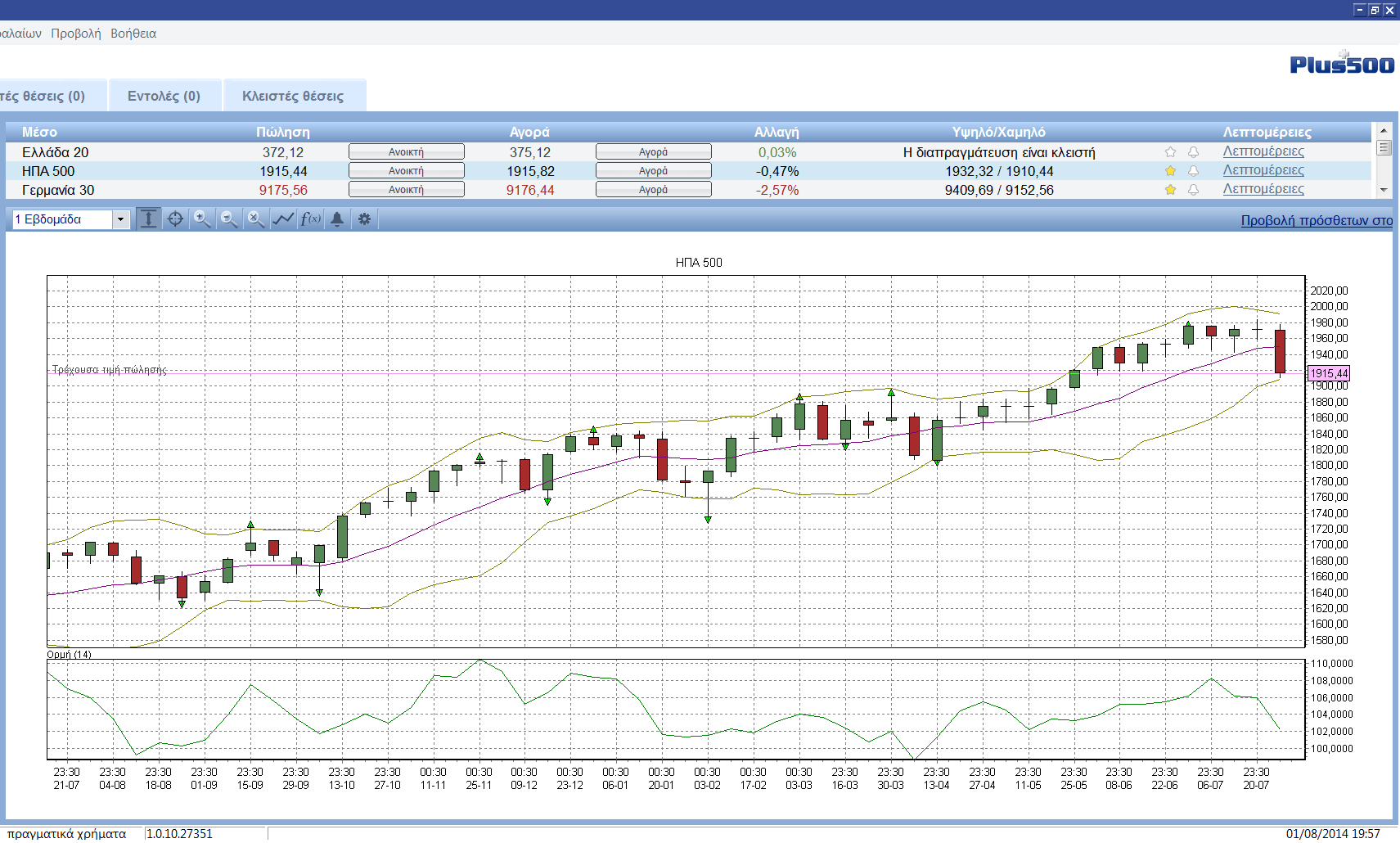Click the ΗΠΑ 500 chart title
This screenshot has width=1400, height=843.
tap(699, 263)
